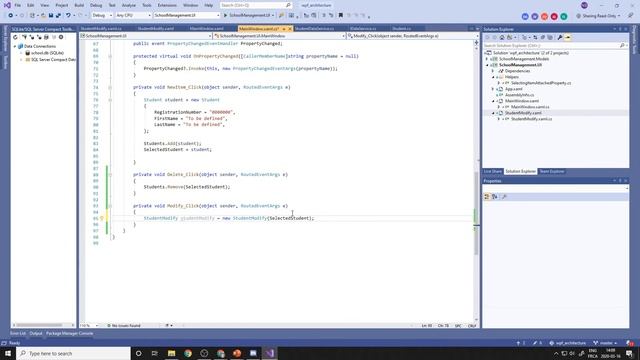Click Collapse All icon in Solution Explorer

pyautogui.click(x=542, y=38)
